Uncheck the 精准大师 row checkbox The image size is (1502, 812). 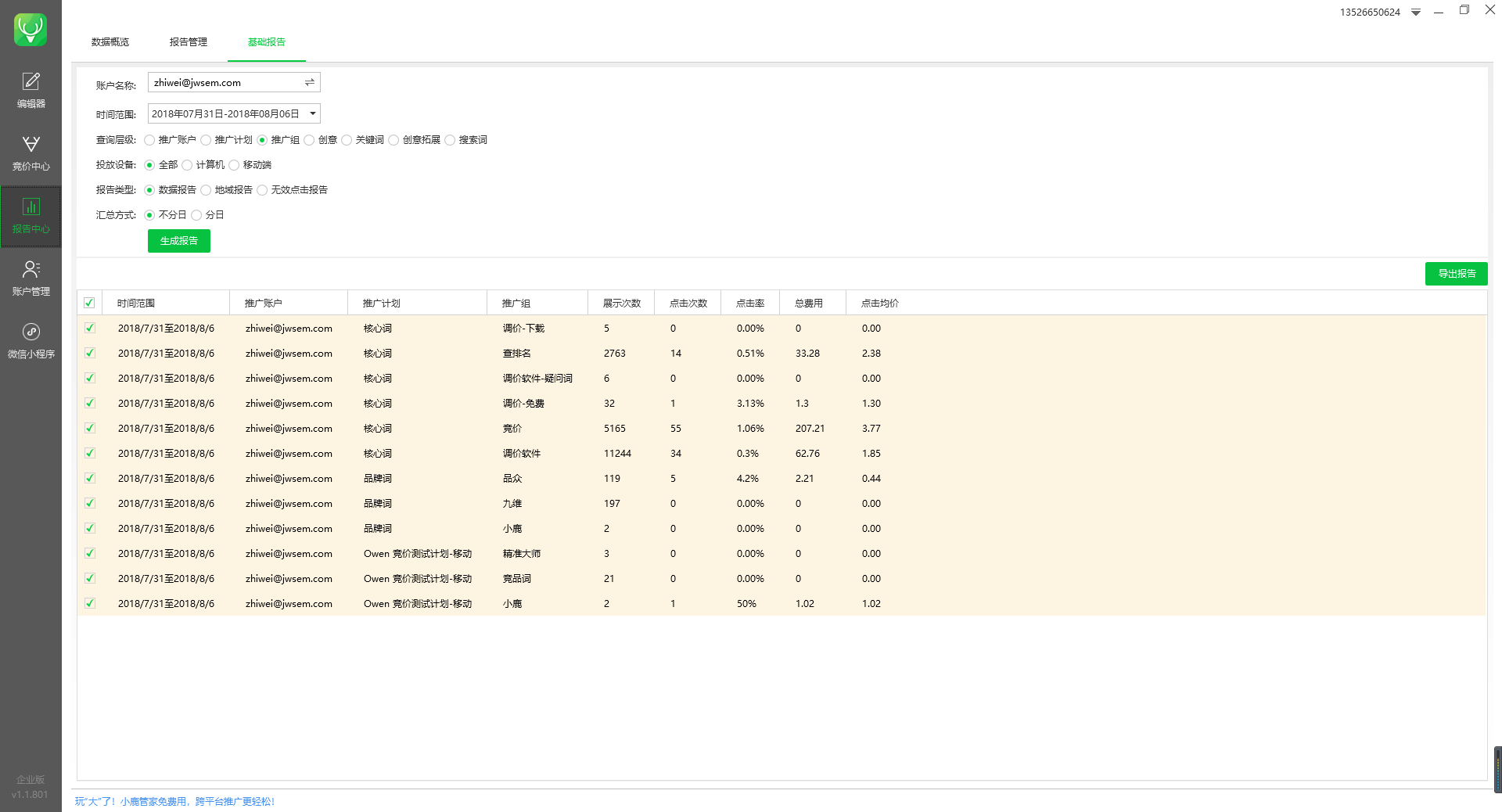pyautogui.click(x=90, y=553)
